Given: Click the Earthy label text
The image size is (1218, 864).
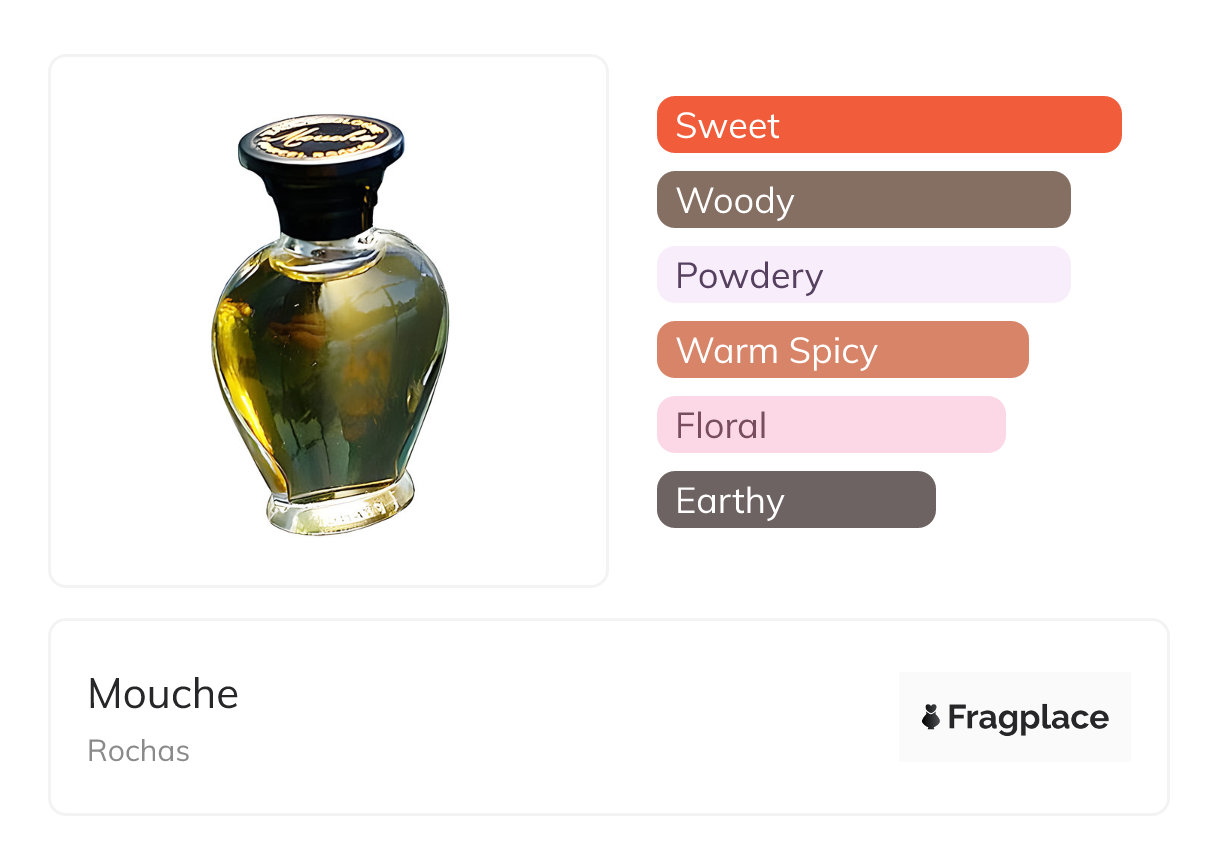Looking at the screenshot, I should (x=730, y=501).
